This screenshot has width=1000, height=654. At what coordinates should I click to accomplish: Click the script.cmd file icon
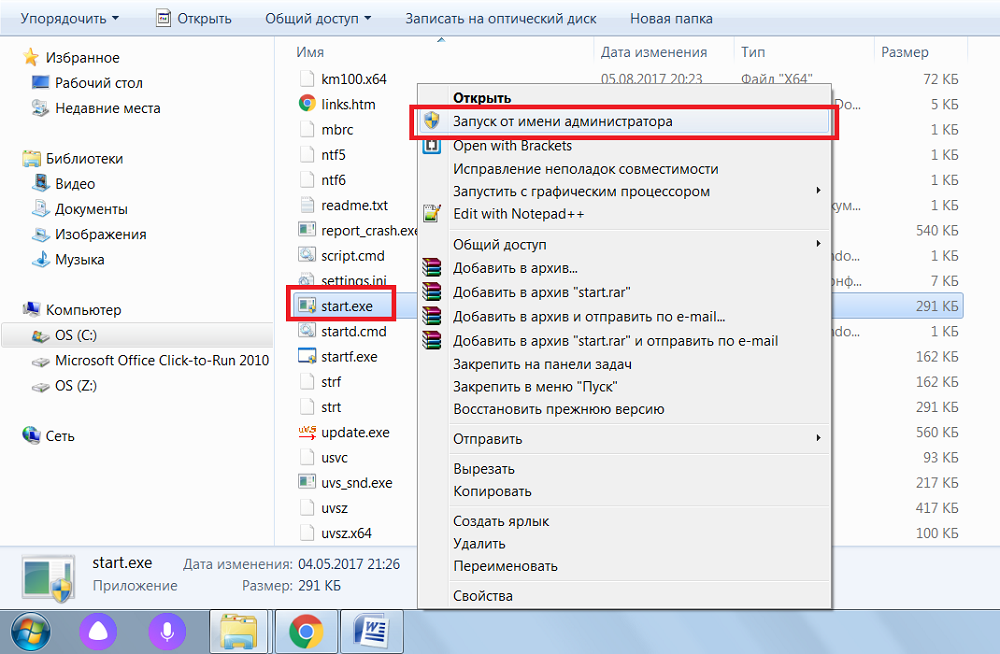[x=307, y=255]
